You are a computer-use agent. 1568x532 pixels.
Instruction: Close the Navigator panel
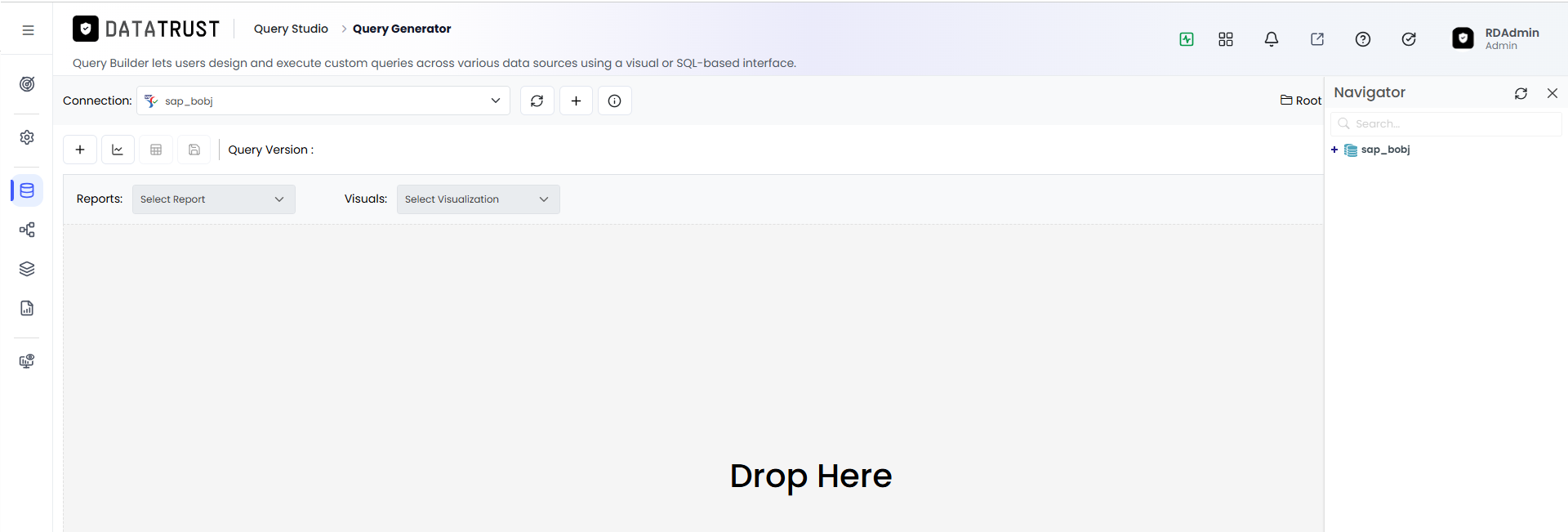click(x=1552, y=93)
